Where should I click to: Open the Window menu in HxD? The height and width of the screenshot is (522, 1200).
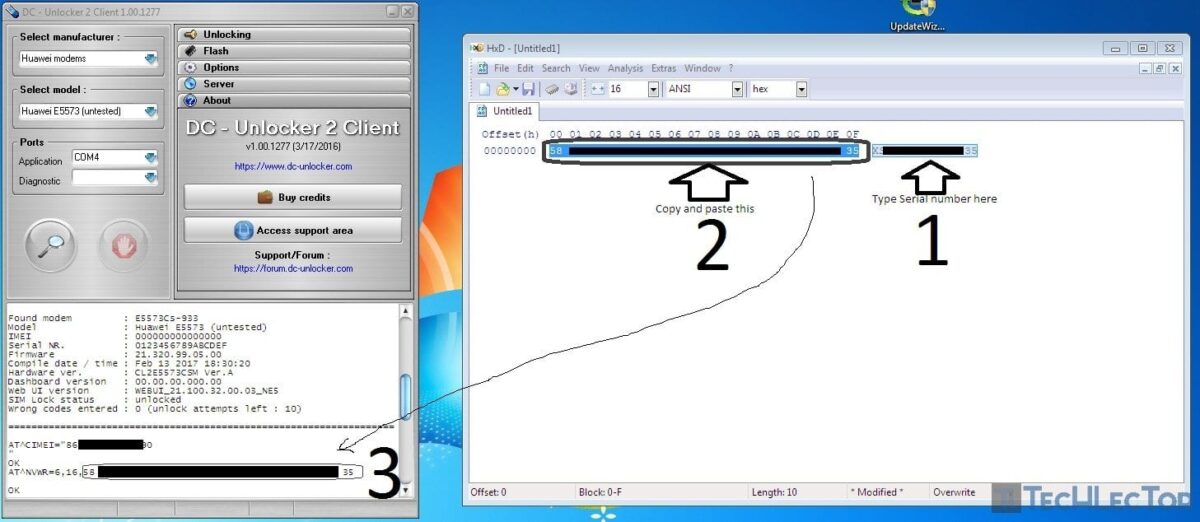pyautogui.click(x=702, y=68)
